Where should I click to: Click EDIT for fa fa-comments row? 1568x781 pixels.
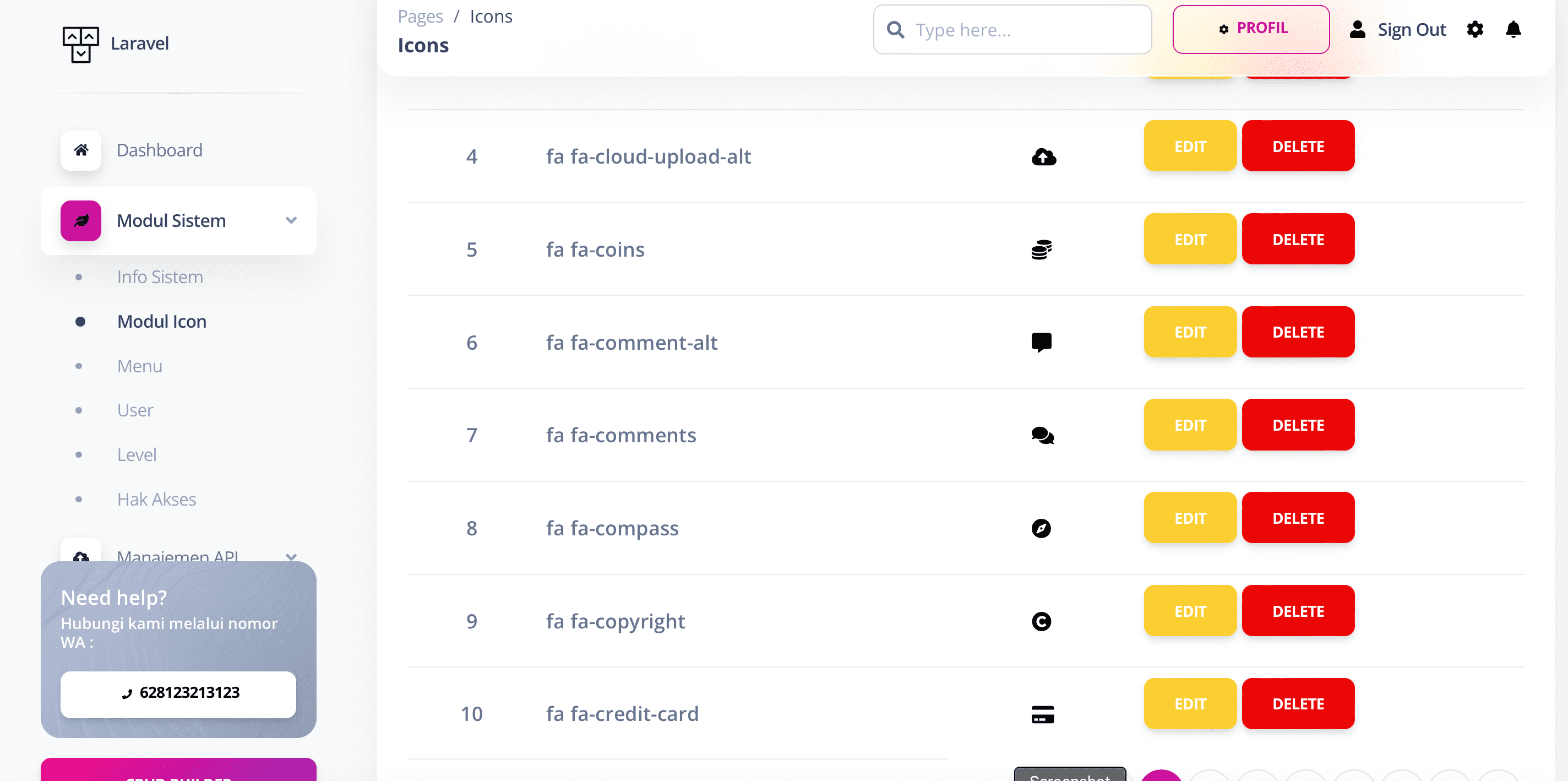tap(1189, 425)
